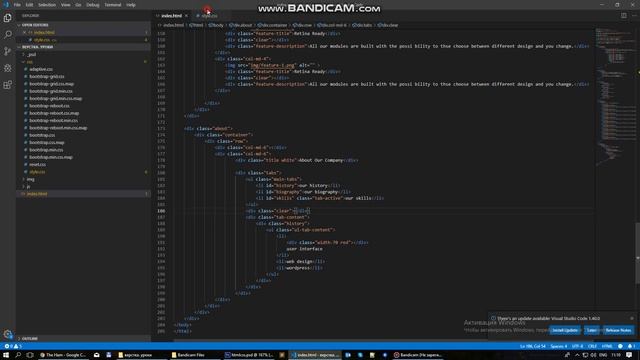Open Task View on the taskbar
640x360 pixels.
point(30,355)
